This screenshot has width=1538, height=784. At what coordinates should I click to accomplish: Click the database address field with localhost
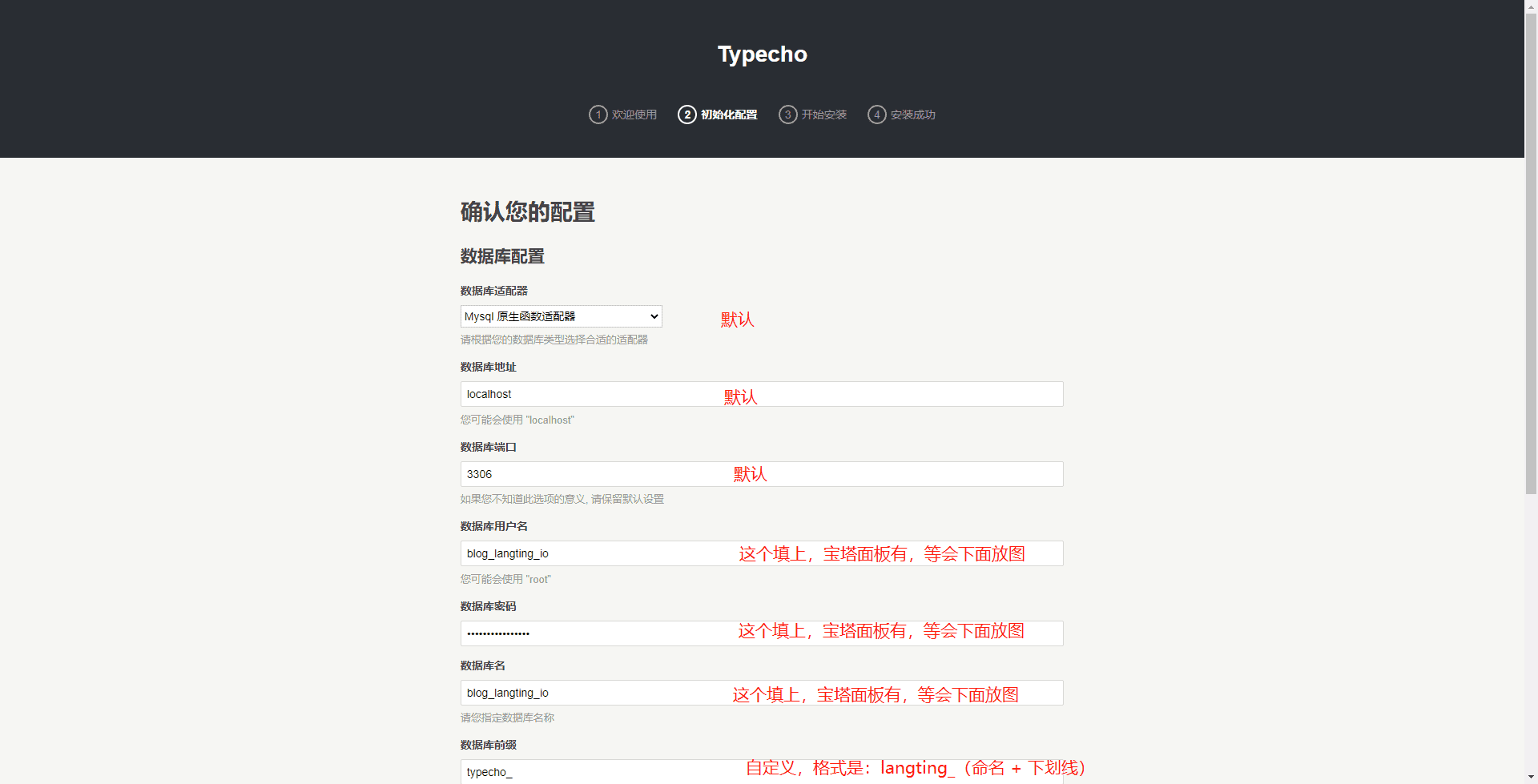762,394
